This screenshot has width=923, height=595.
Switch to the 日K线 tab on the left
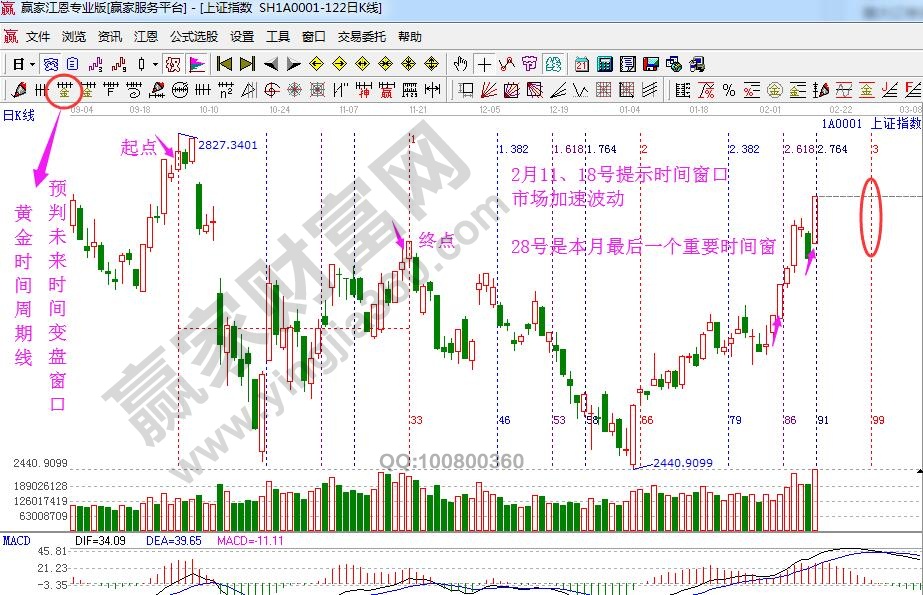coord(16,113)
